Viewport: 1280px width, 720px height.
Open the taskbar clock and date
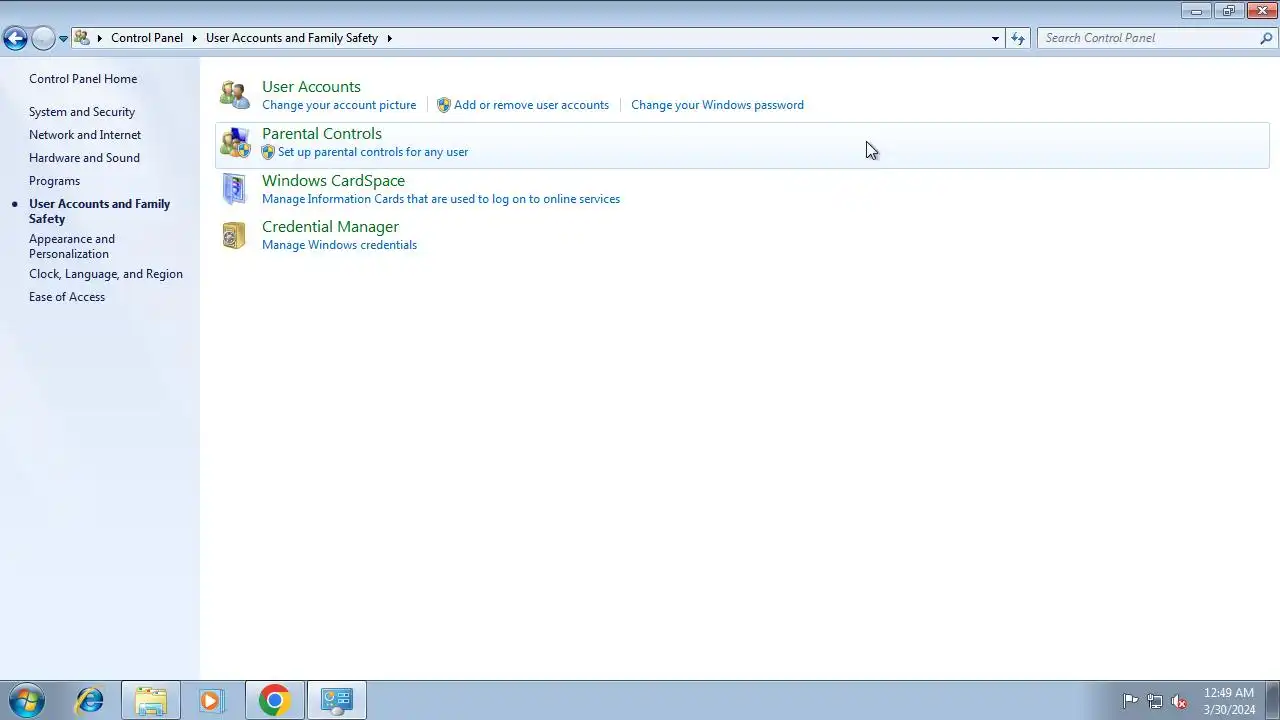(x=1229, y=701)
